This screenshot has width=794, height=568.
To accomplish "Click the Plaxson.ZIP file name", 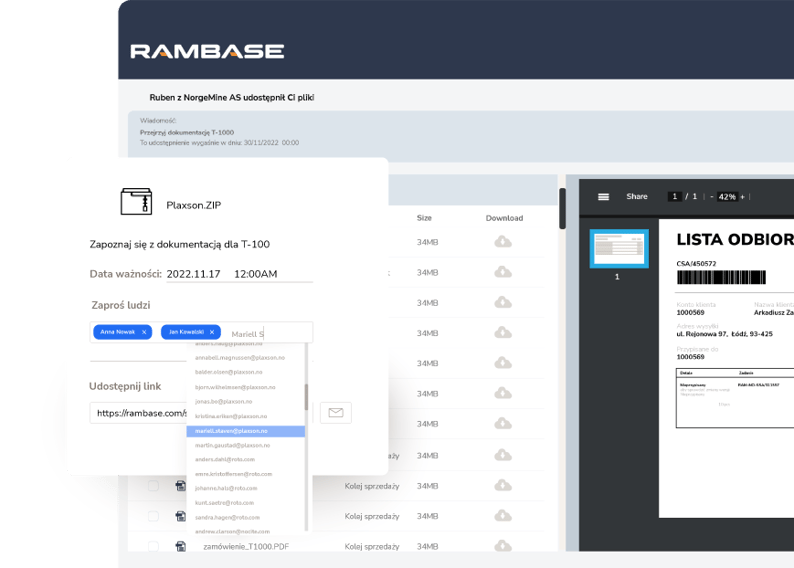I will (193, 205).
